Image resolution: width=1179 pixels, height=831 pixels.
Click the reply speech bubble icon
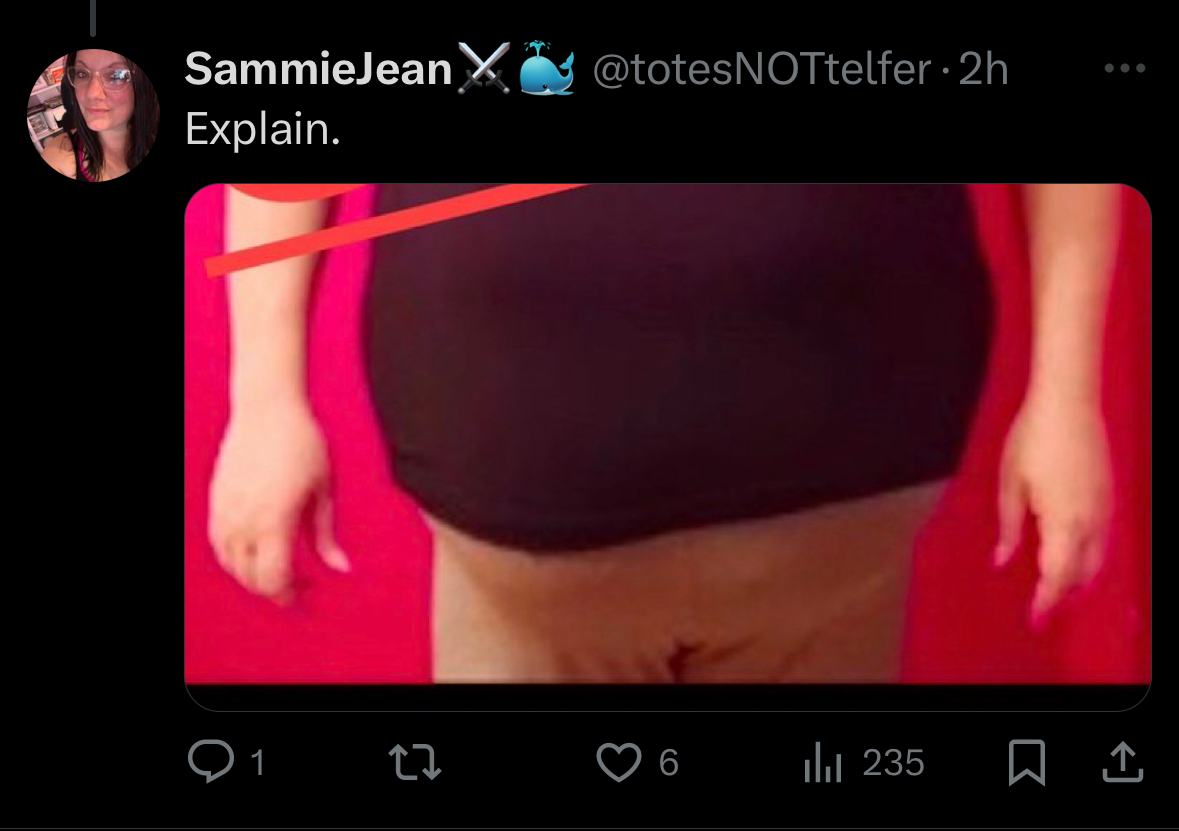(x=211, y=761)
